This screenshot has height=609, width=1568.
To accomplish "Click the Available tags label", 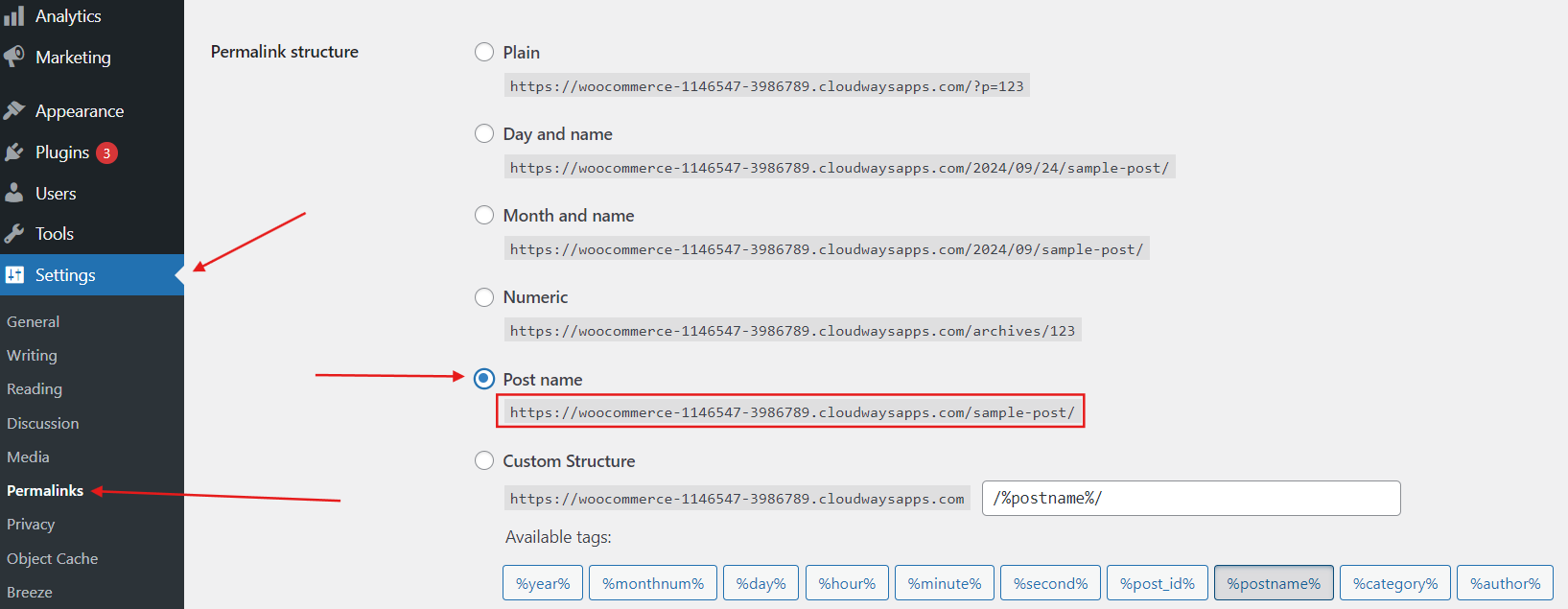I will (558, 537).
